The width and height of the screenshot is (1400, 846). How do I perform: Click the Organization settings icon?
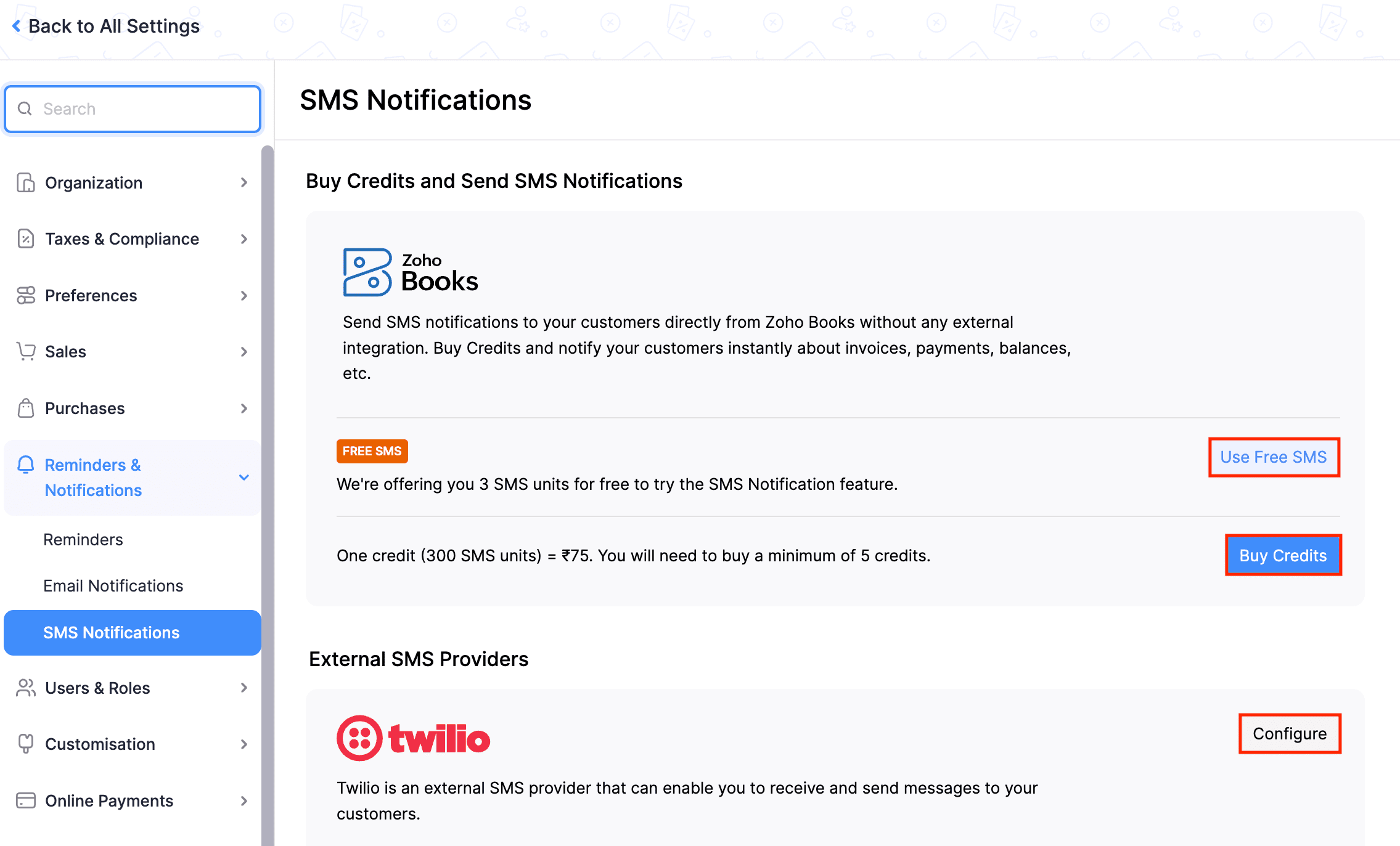tap(26, 182)
